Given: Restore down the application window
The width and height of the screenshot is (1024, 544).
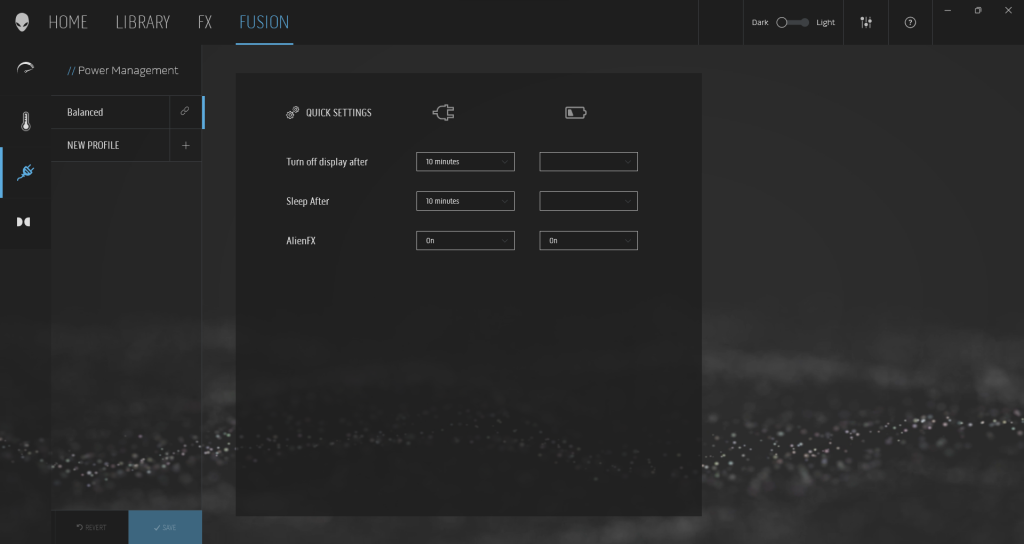Looking at the screenshot, I should 978,10.
